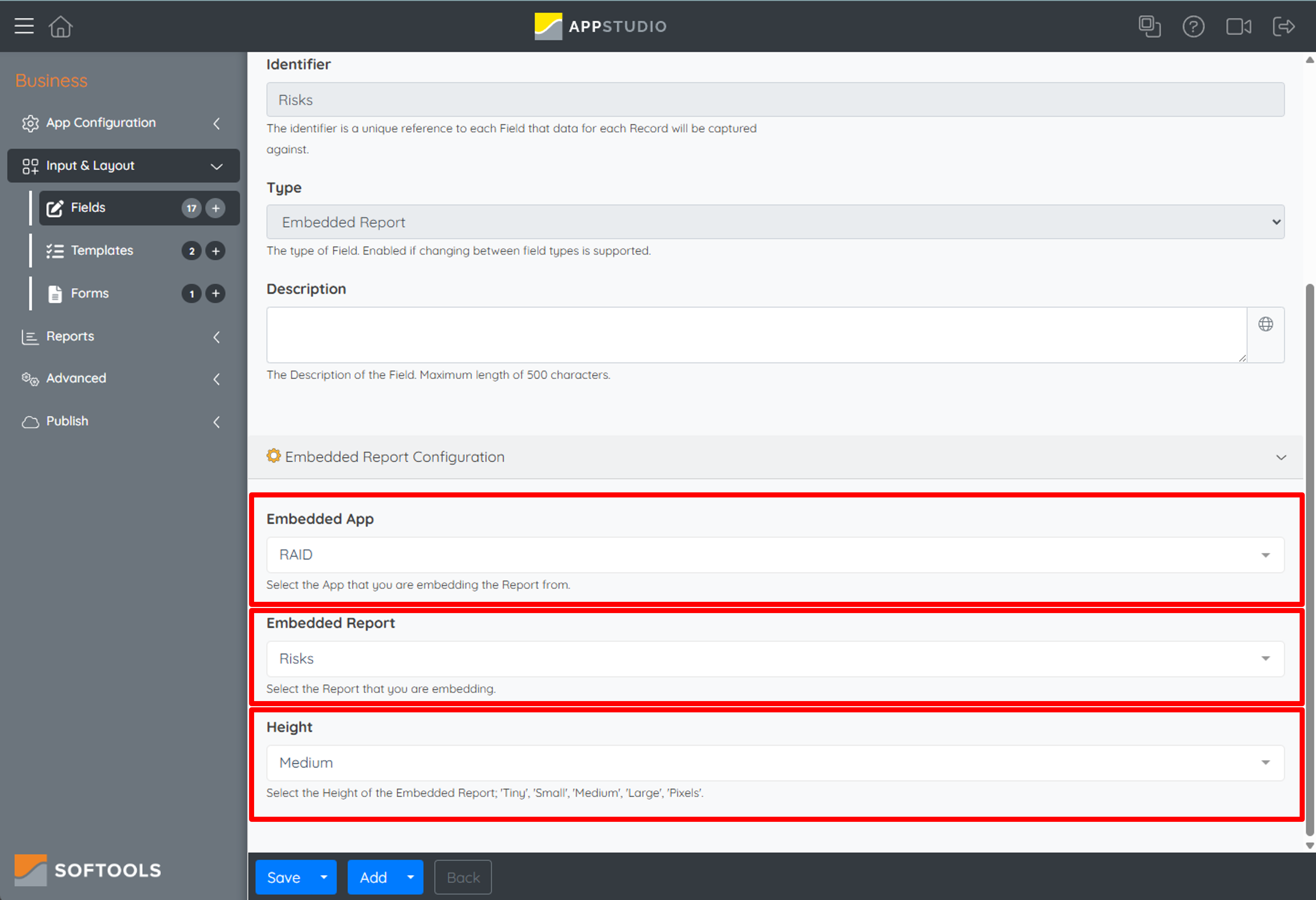Expand the Reports menu

point(123,336)
